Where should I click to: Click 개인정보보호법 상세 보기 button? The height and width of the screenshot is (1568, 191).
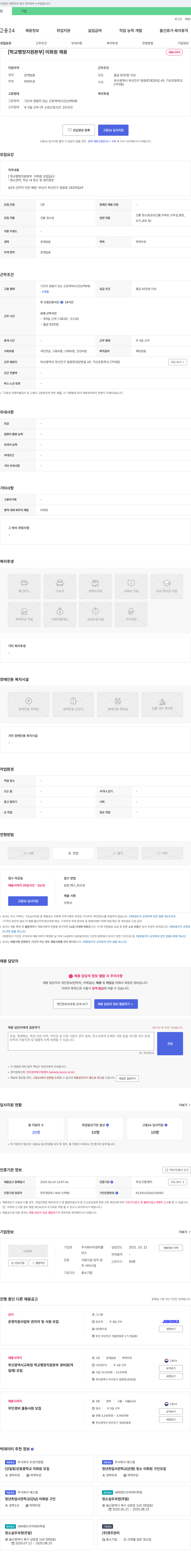(72, 1004)
